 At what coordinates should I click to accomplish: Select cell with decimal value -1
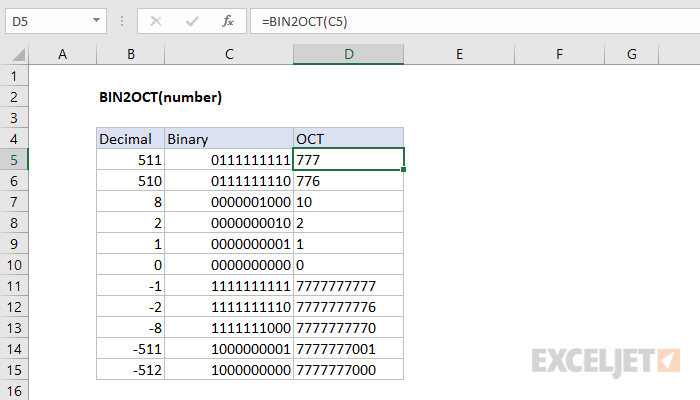[130, 286]
